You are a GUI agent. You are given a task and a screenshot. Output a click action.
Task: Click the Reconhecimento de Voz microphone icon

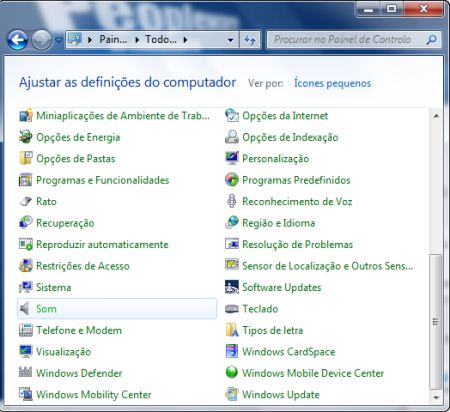point(232,201)
